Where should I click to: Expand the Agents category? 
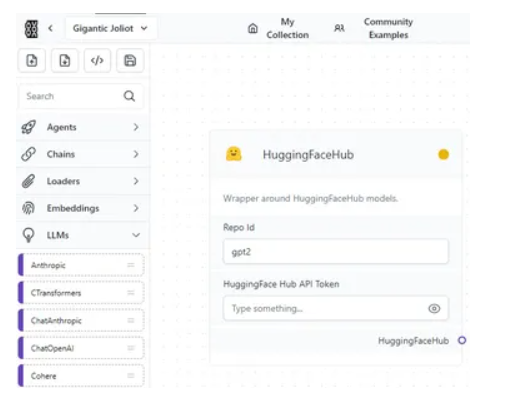(x=83, y=127)
